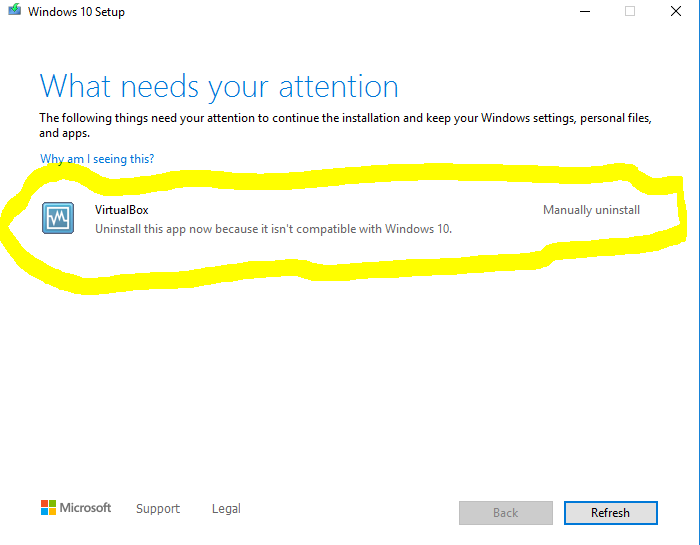Click the 'The following things need your attention' paragraph
Image resolution: width=700 pixels, height=545 pixels.
[x=346, y=125]
